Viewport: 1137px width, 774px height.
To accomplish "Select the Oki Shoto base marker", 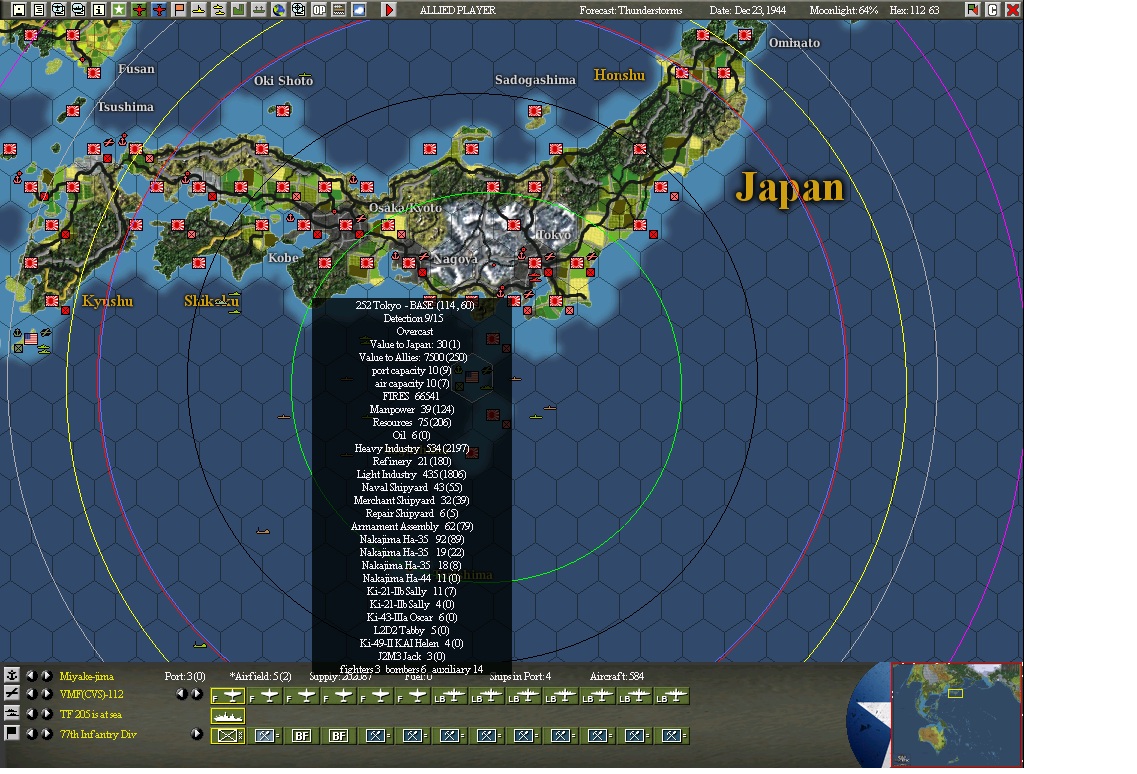I will click(x=283, y=110).
